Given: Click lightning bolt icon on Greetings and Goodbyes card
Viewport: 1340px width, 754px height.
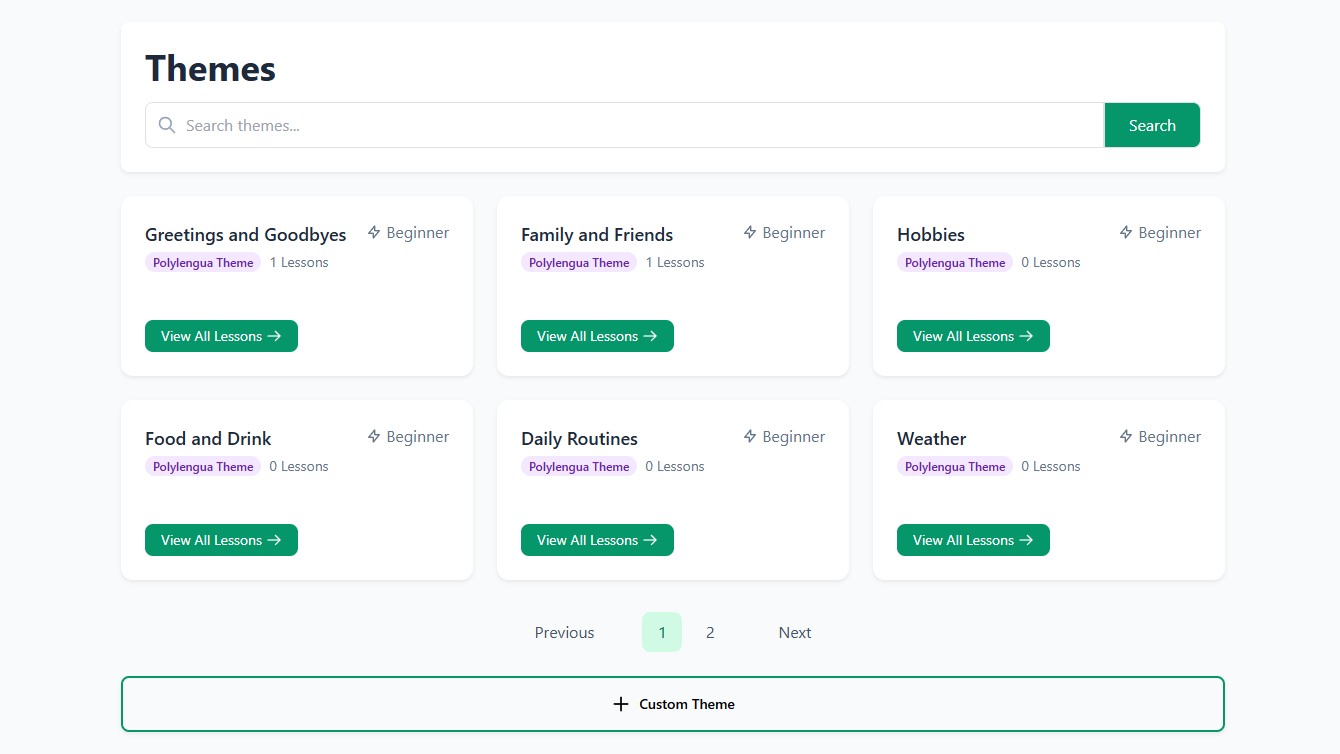Looking at the screenshot, I should tap(374, 233).
